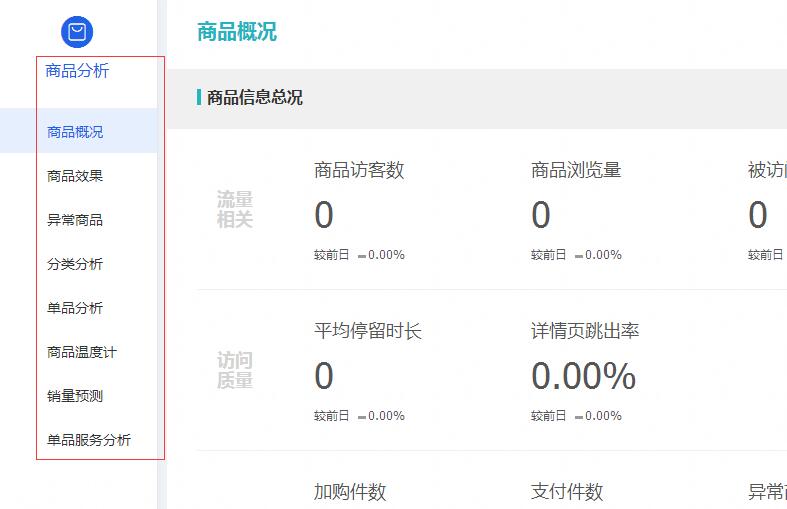Click the gray 访问质量 category label
Screen dimensions: 787x509
235,371
